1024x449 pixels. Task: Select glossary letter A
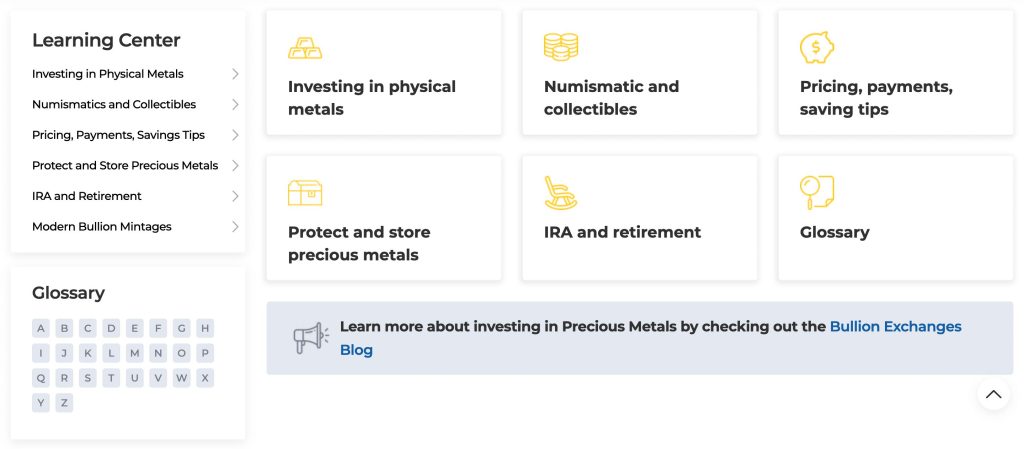click(x=41, y=328)
